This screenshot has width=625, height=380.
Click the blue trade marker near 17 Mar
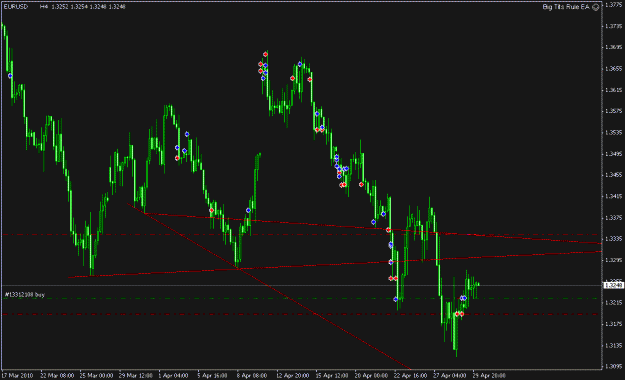[x=10, y=76]
